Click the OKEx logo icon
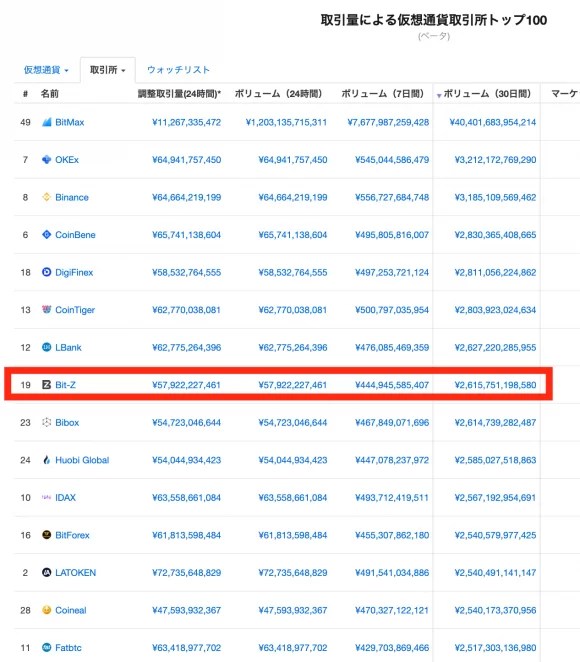The width and height of the screenshot is (580, 662). (46, 160)
